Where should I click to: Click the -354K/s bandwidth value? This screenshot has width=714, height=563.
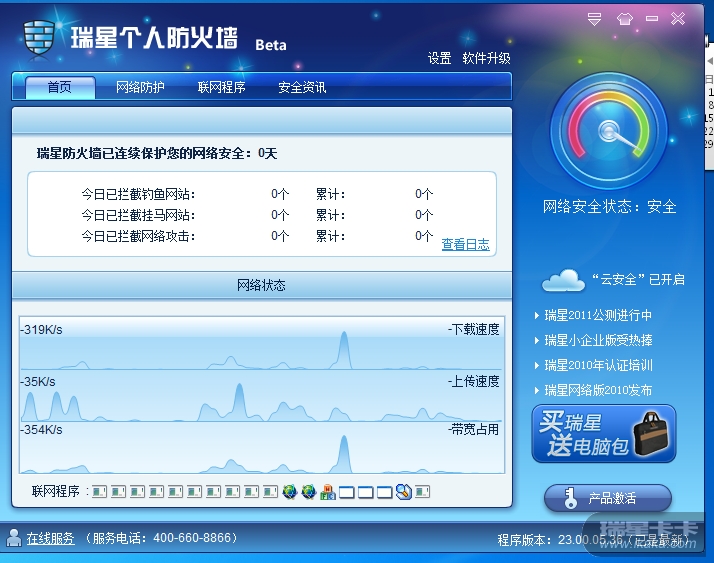click(41, 430)
